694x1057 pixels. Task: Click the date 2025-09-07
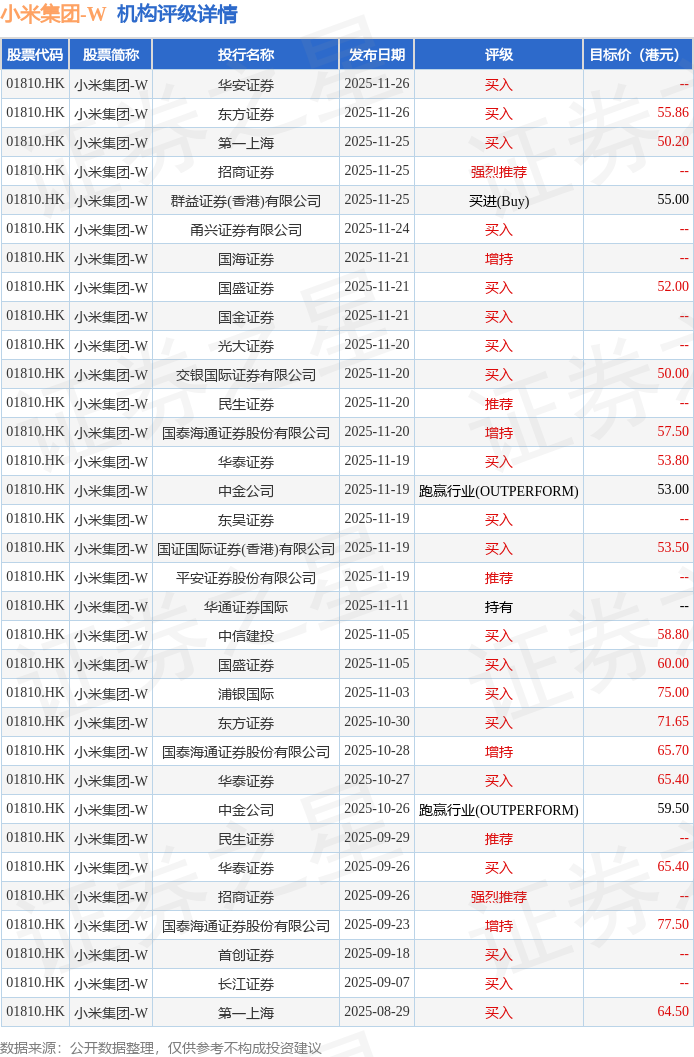377,982
